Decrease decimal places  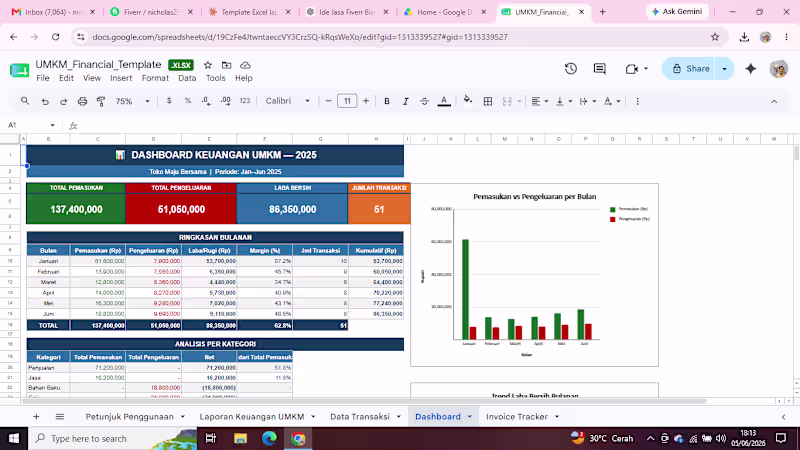coord(206,101)
